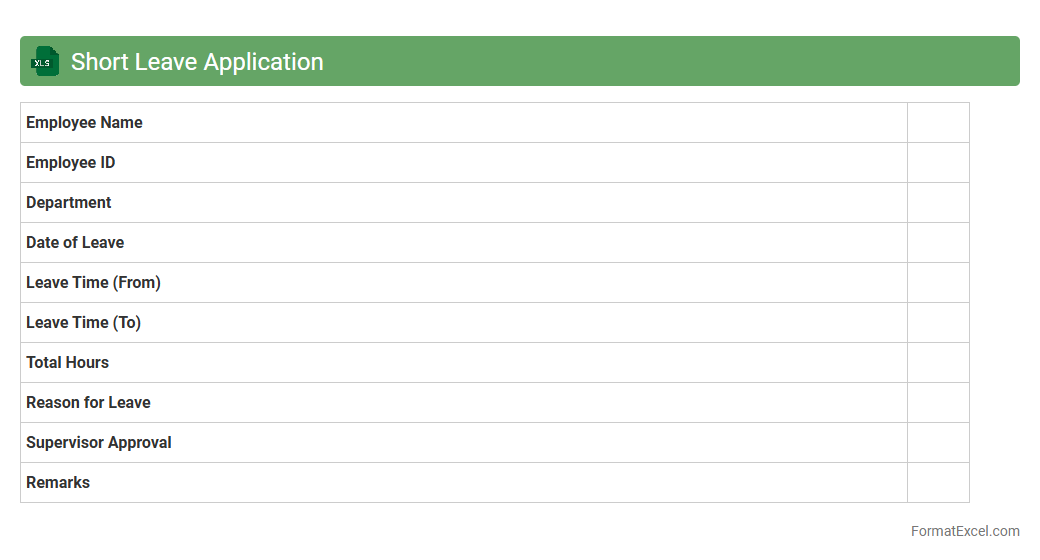1040x560 pixels.
Task: Click the blank cell for Date of Leave
Action: (938, 243)
